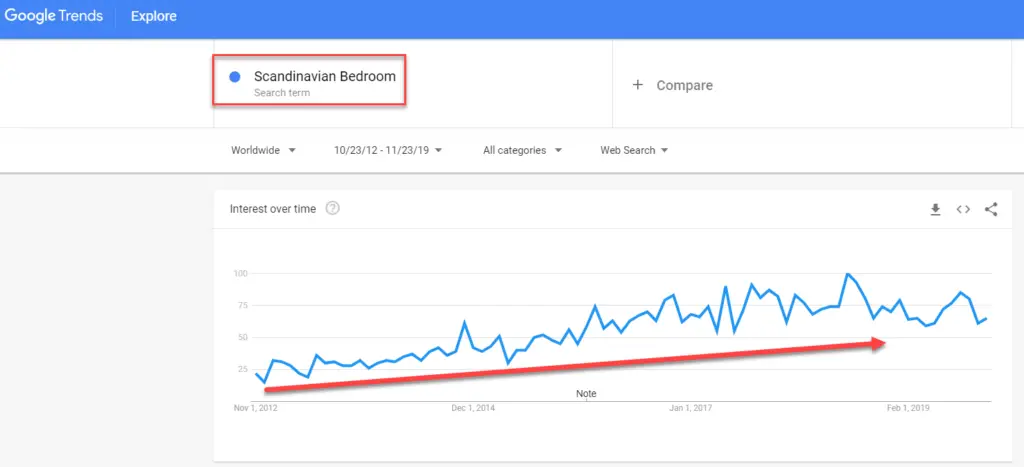Click the Jan 1, 2017 axis label
The height and width of the screenshot is (467, 1024).
(690, 409)
